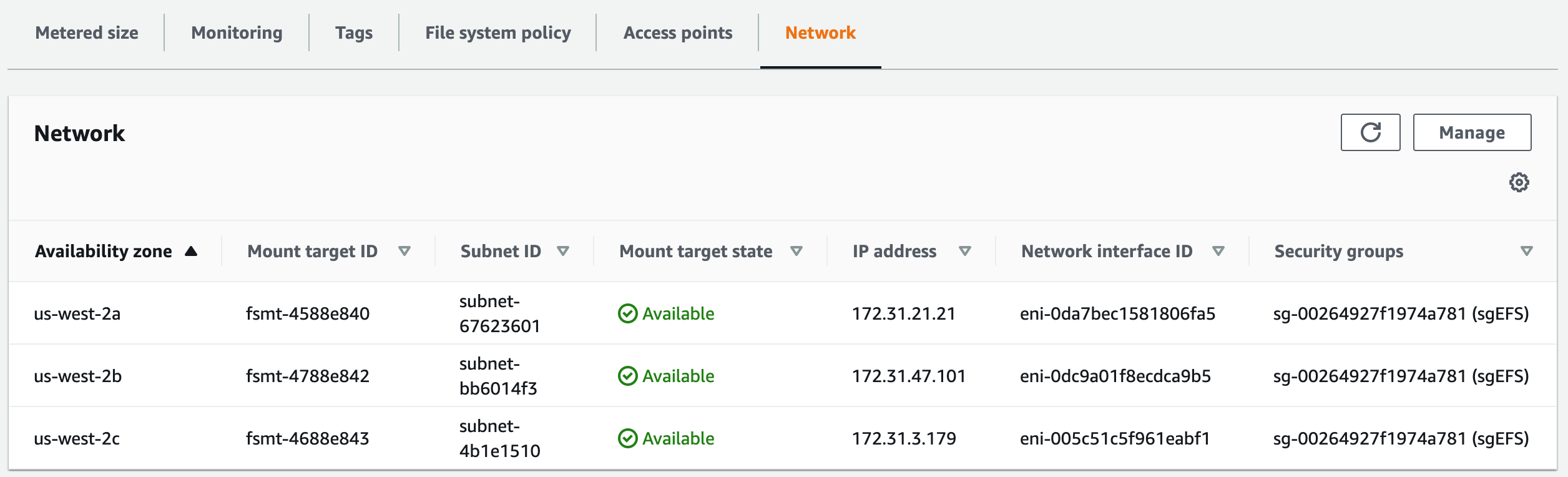Viewport: 1568px width, 477px height.
Task: Click Mount target ID header label
Action: (312, 251)
